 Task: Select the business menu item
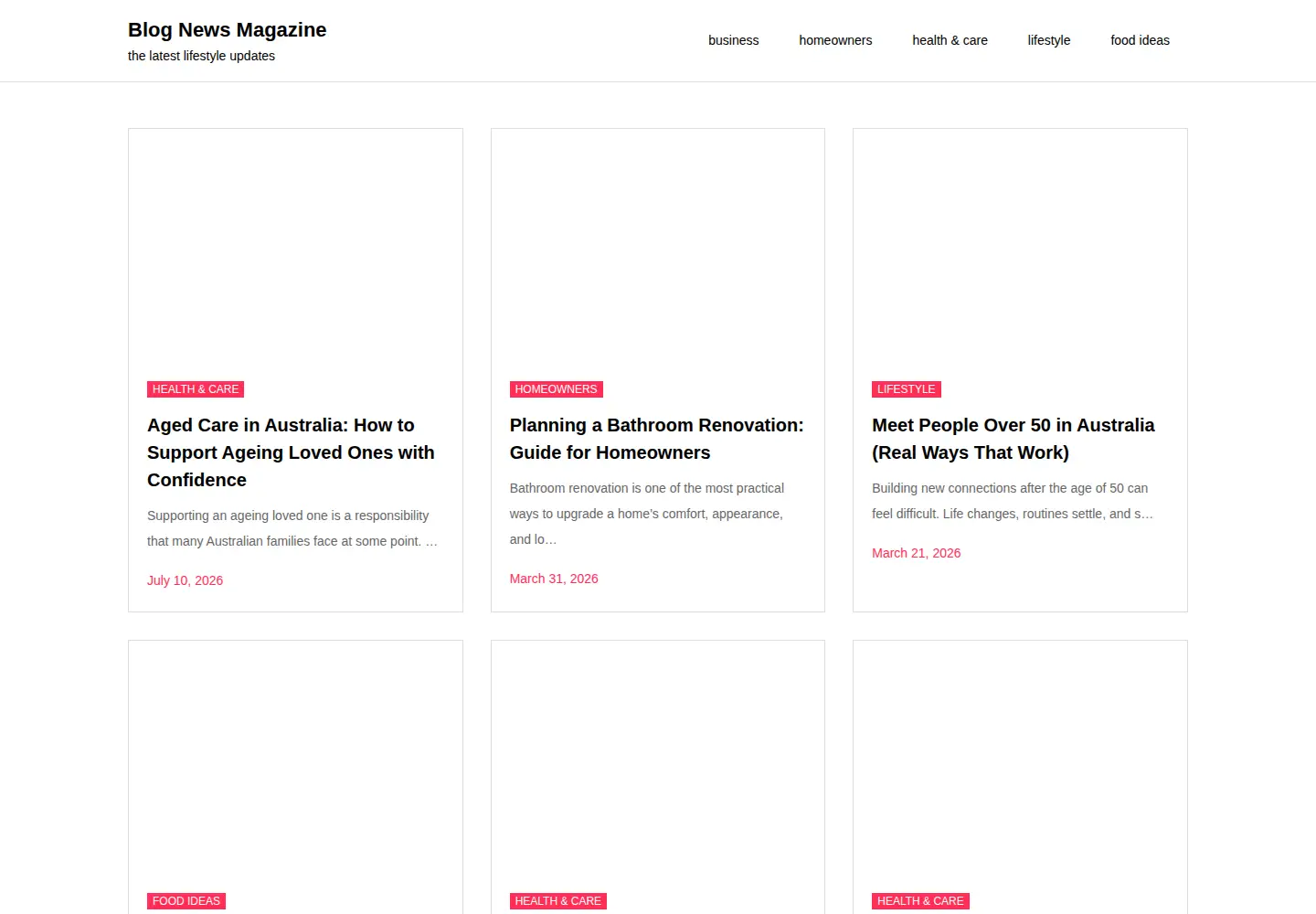tap(733, 40)
